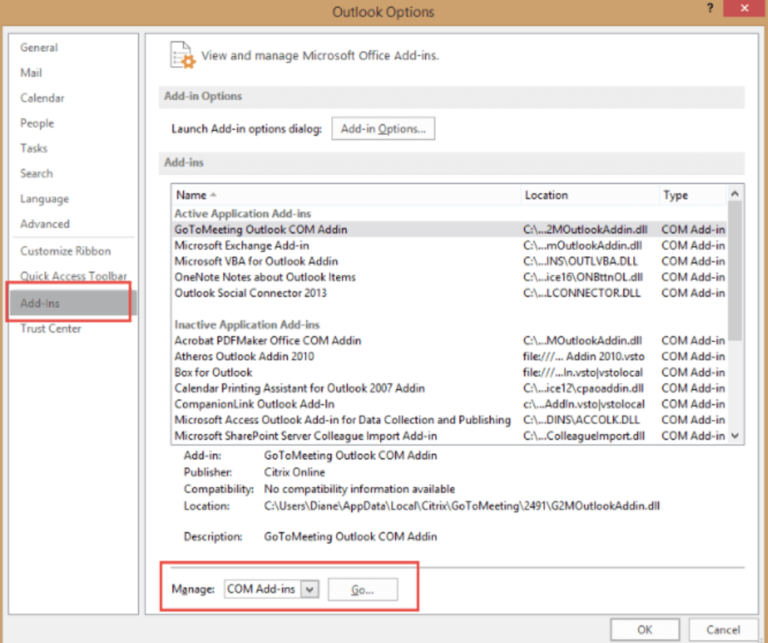The width and height of the screenshot is (768, 643).
Task: Close the Outlook Options dialog
Action: coord(744,8)
